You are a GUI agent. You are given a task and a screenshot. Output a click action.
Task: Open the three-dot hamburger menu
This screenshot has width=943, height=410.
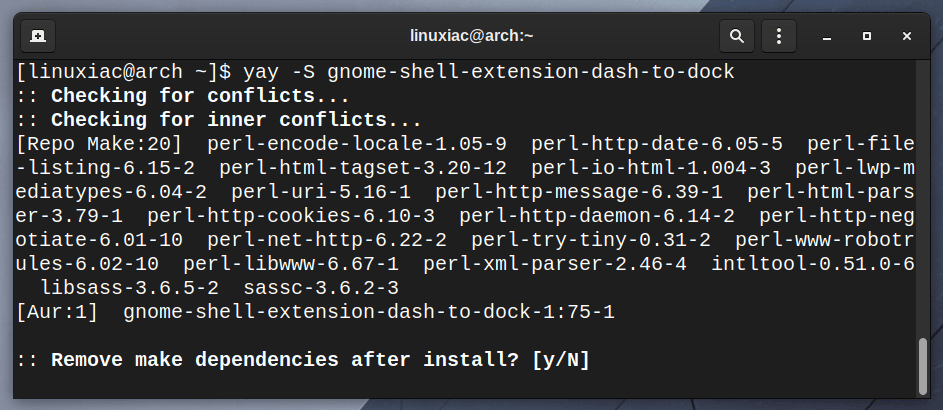pyautogui.click(x=779, y=36)
